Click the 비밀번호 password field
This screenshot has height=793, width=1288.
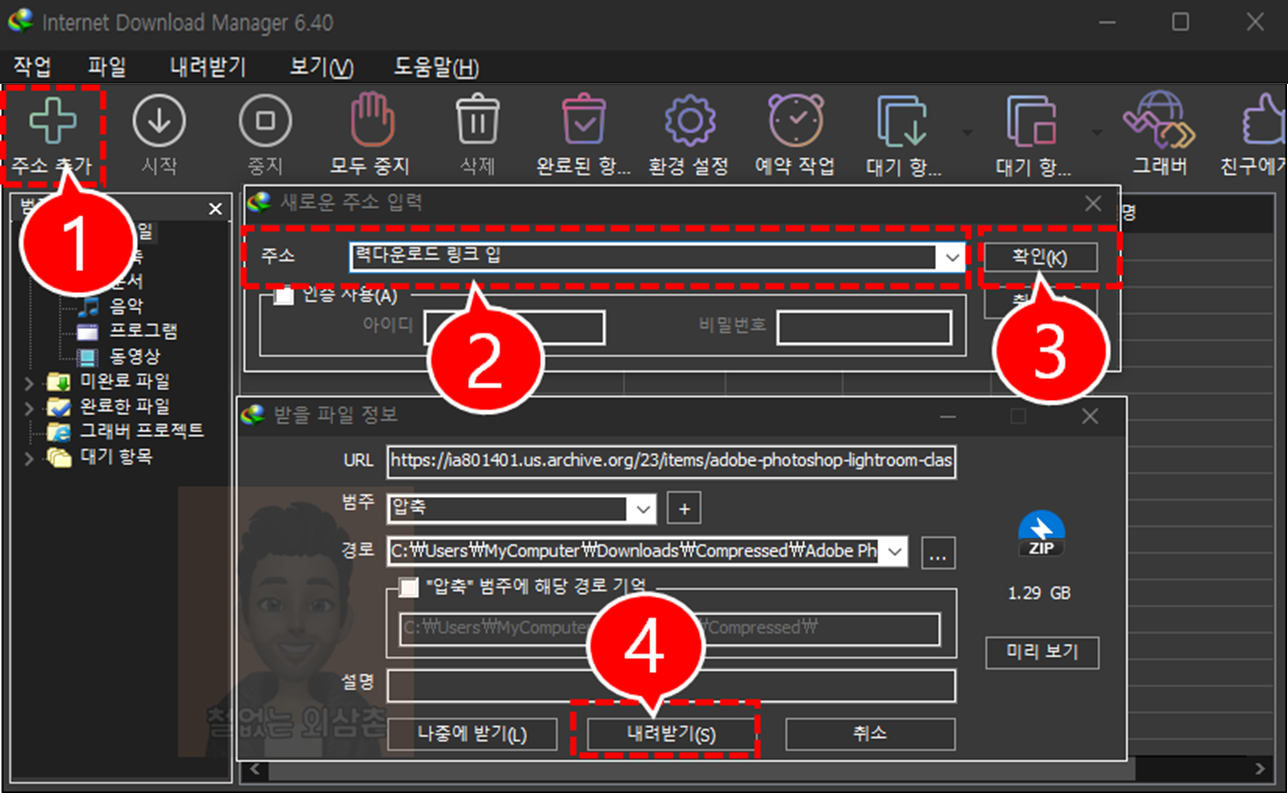(864, 327)
